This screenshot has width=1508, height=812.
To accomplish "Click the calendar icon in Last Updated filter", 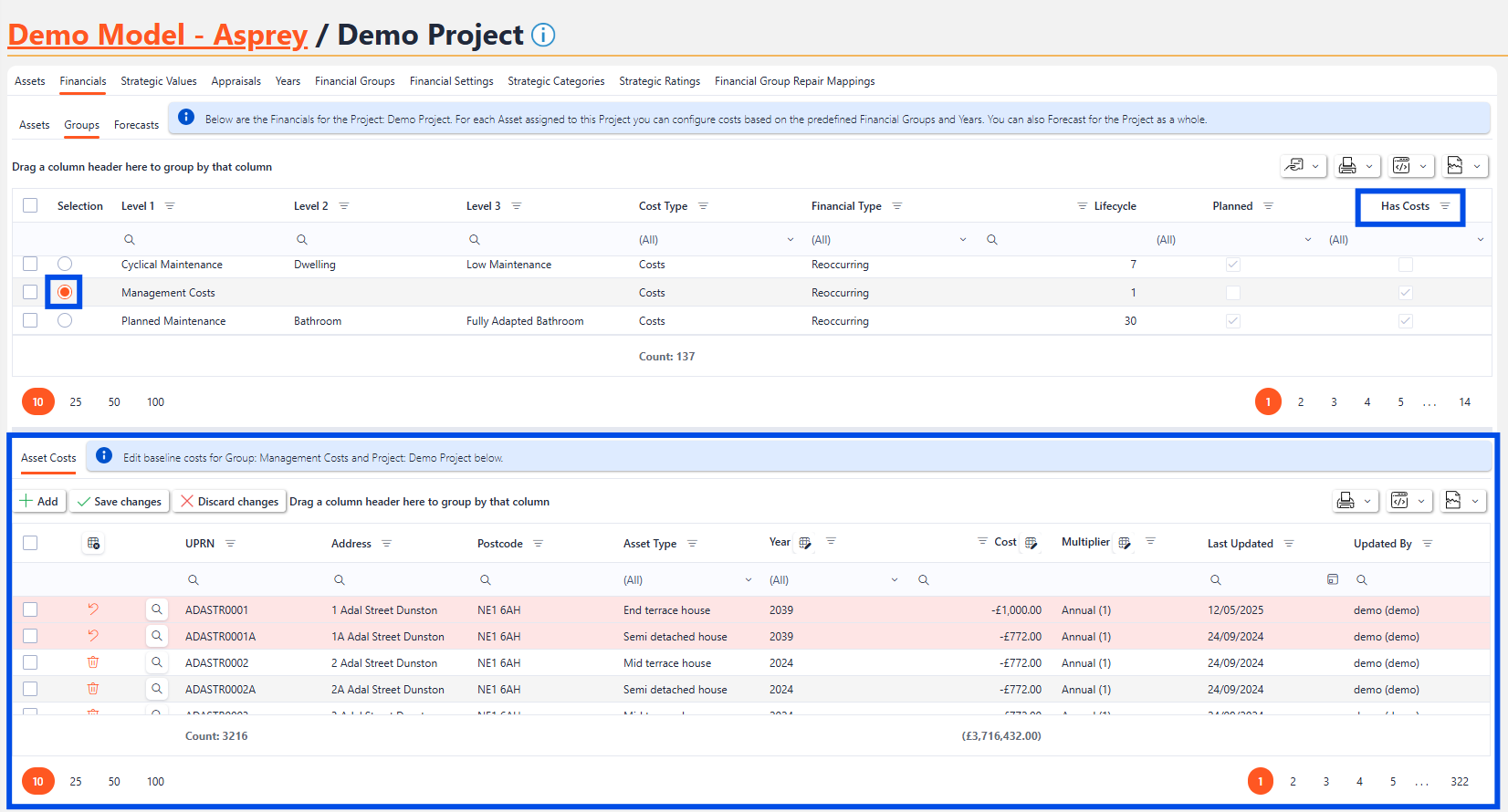I will click(x=1333, y=579).
